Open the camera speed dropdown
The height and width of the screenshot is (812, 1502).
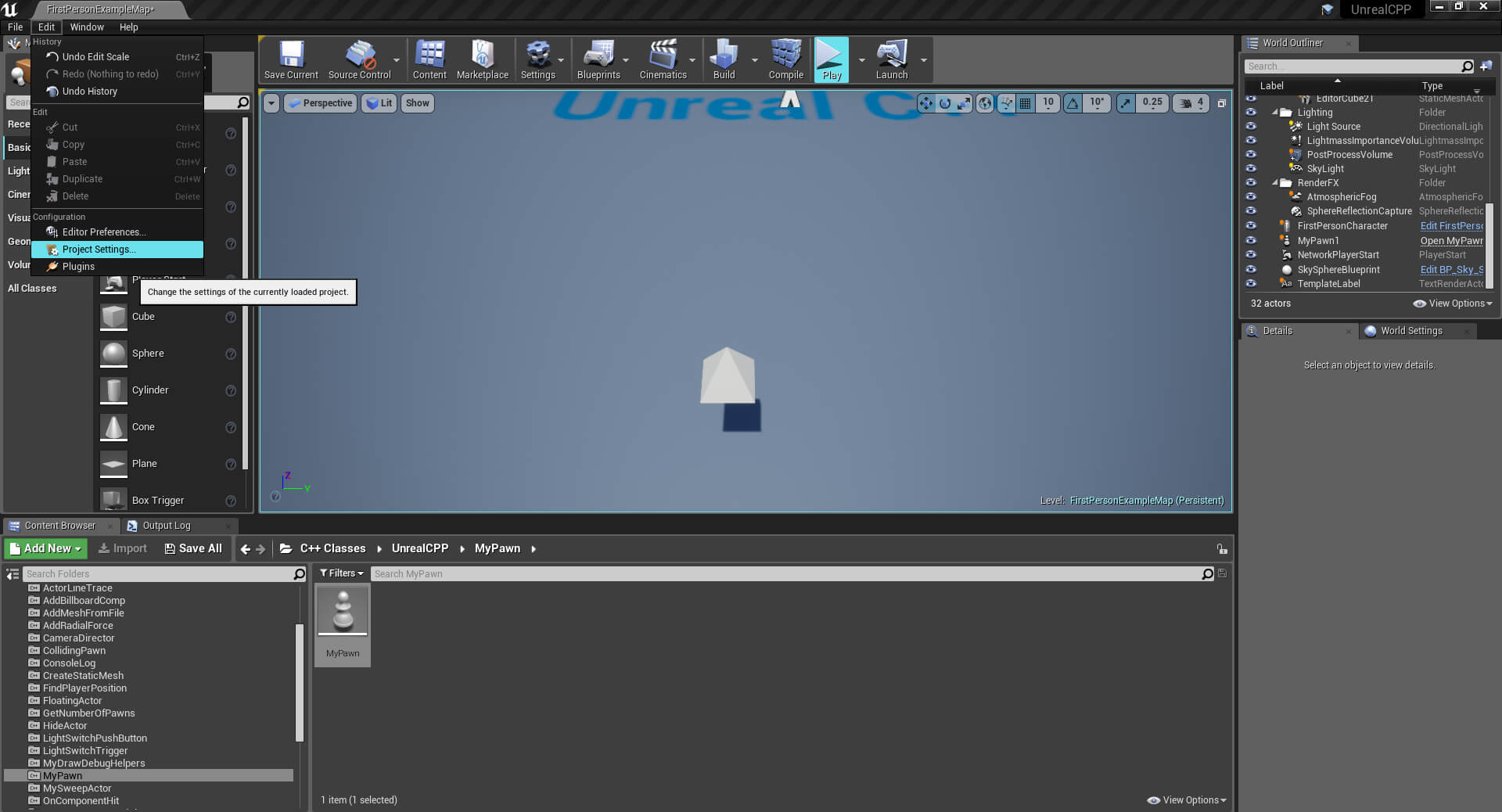[1191, 103]
